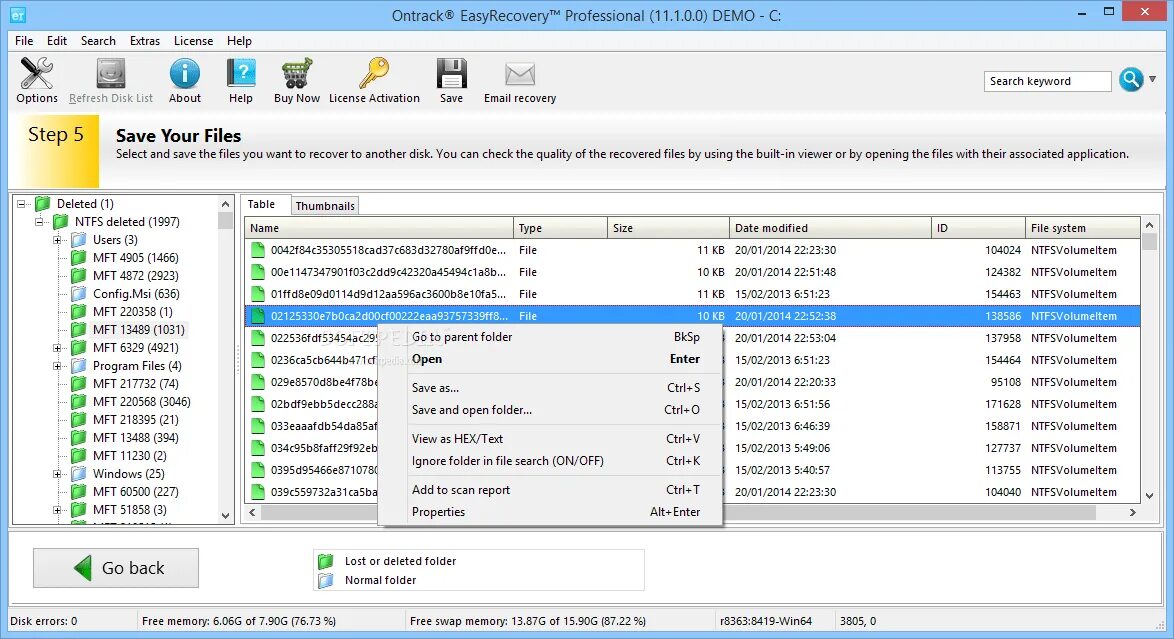1174x639 pixels.
Task: Open the Help menu in menu bar
Action: 239,40
